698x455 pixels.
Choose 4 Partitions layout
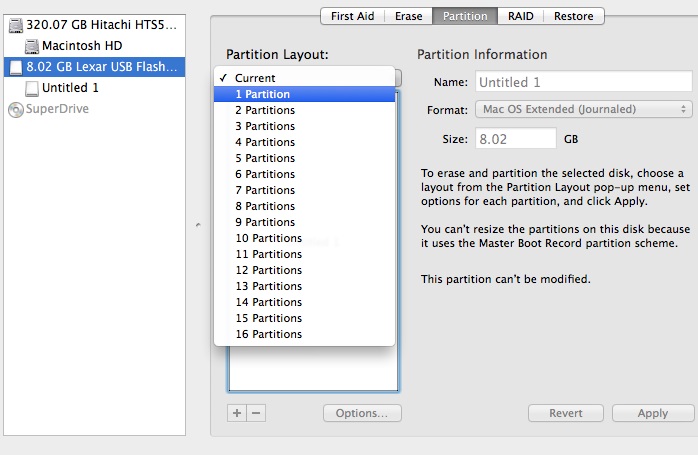point(304,142)
